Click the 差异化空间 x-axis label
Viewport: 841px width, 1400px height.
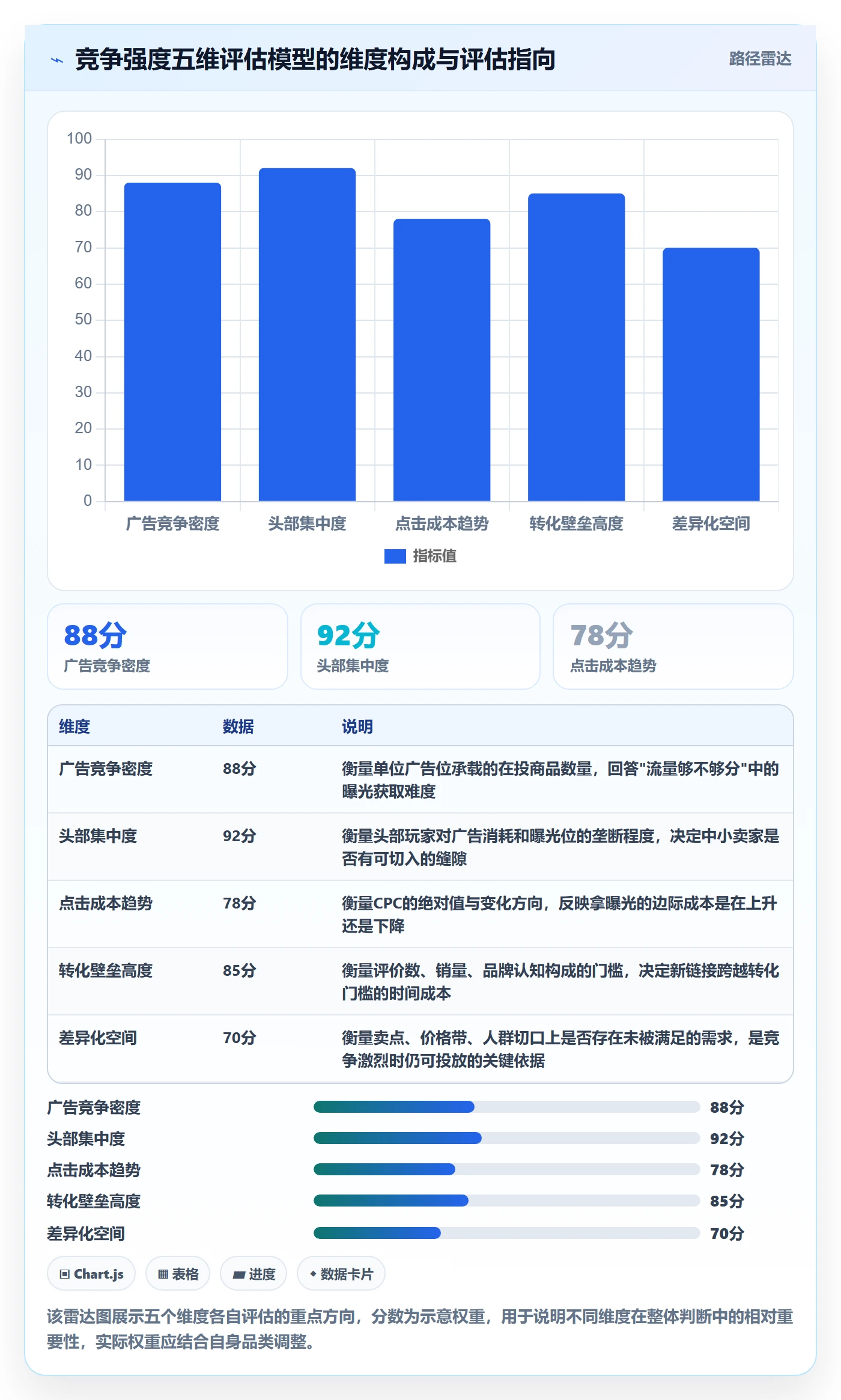coord(711,524)
